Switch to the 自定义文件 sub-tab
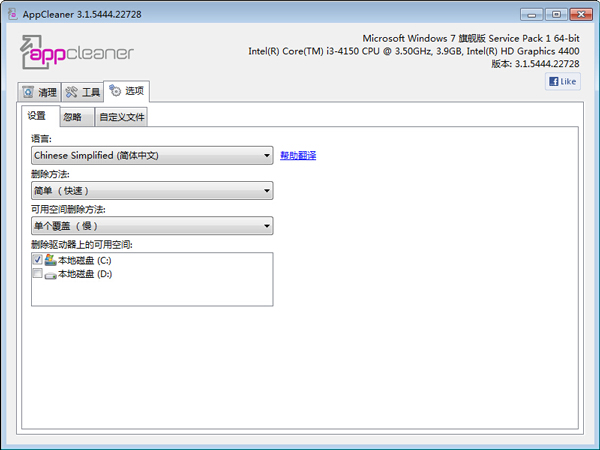This screenshot has width=600, height=450. 121,117
